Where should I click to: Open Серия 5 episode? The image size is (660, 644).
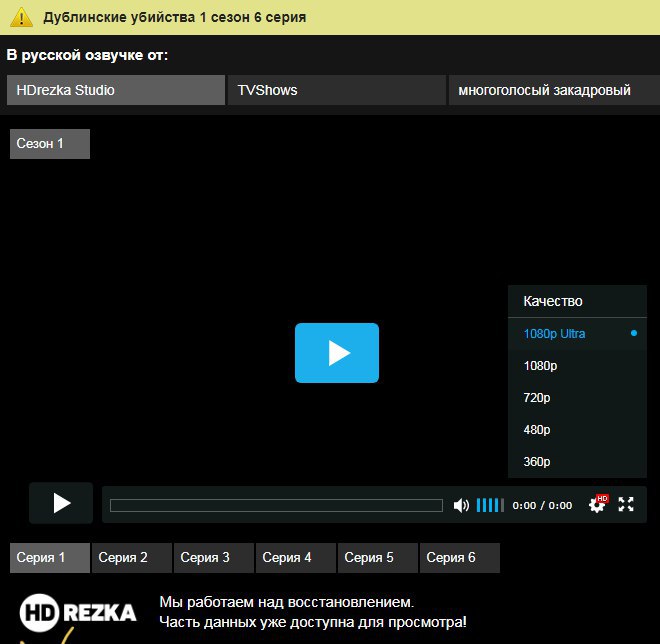point(378,558)
